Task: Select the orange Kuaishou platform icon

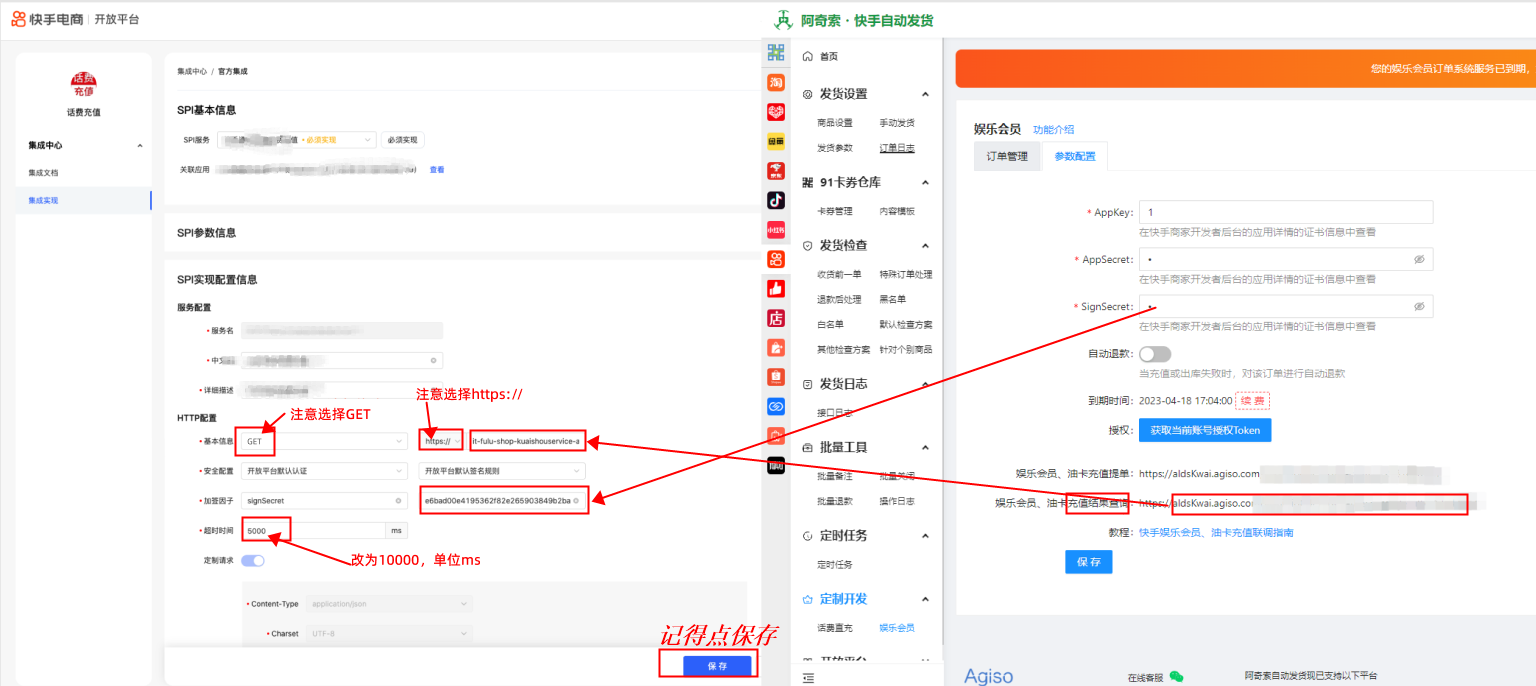Action: click(776, 259)
